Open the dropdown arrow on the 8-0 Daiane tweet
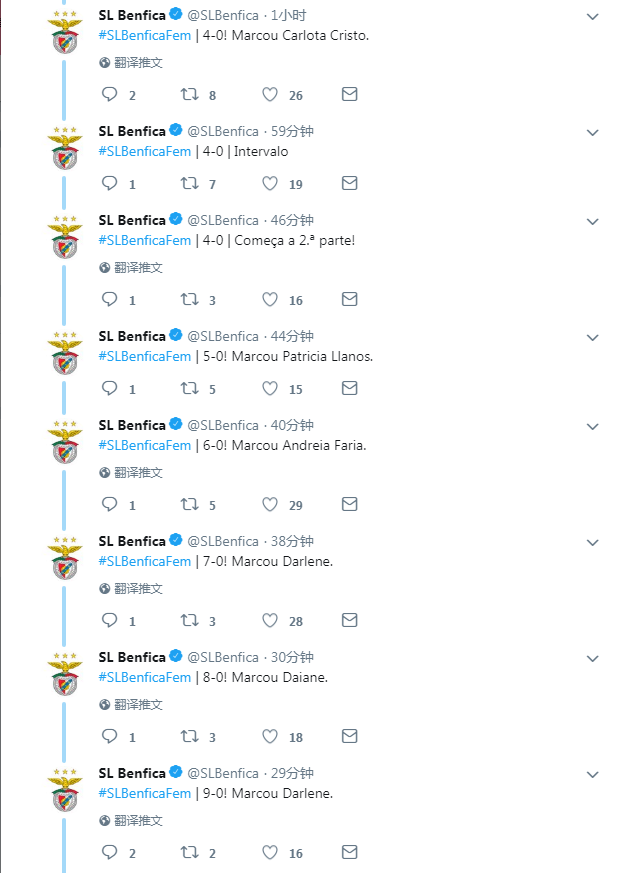This screenshot has height=873, width=636. pos(593,658)
